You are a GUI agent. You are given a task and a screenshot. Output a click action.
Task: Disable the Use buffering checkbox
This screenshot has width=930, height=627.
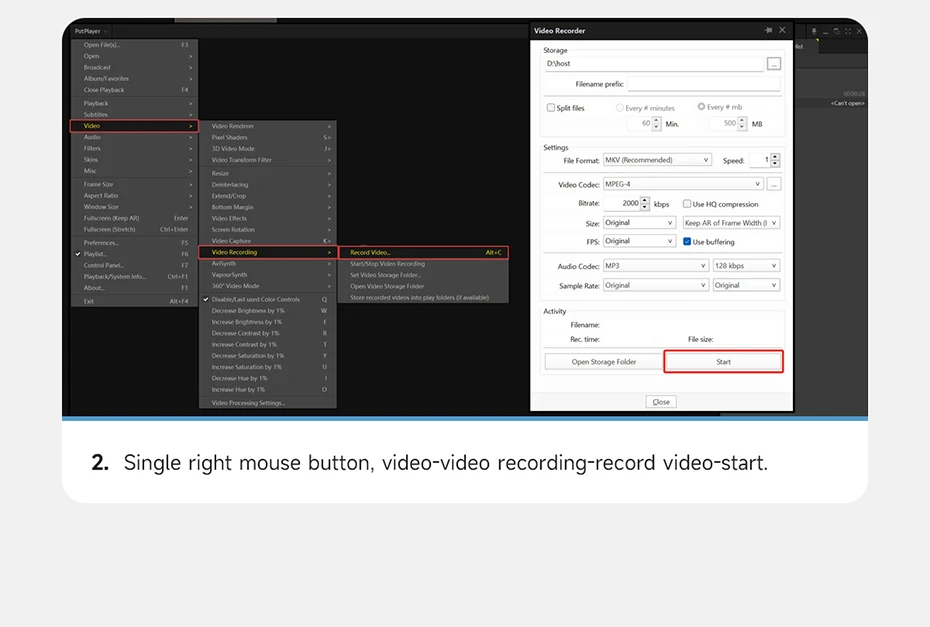687,241
